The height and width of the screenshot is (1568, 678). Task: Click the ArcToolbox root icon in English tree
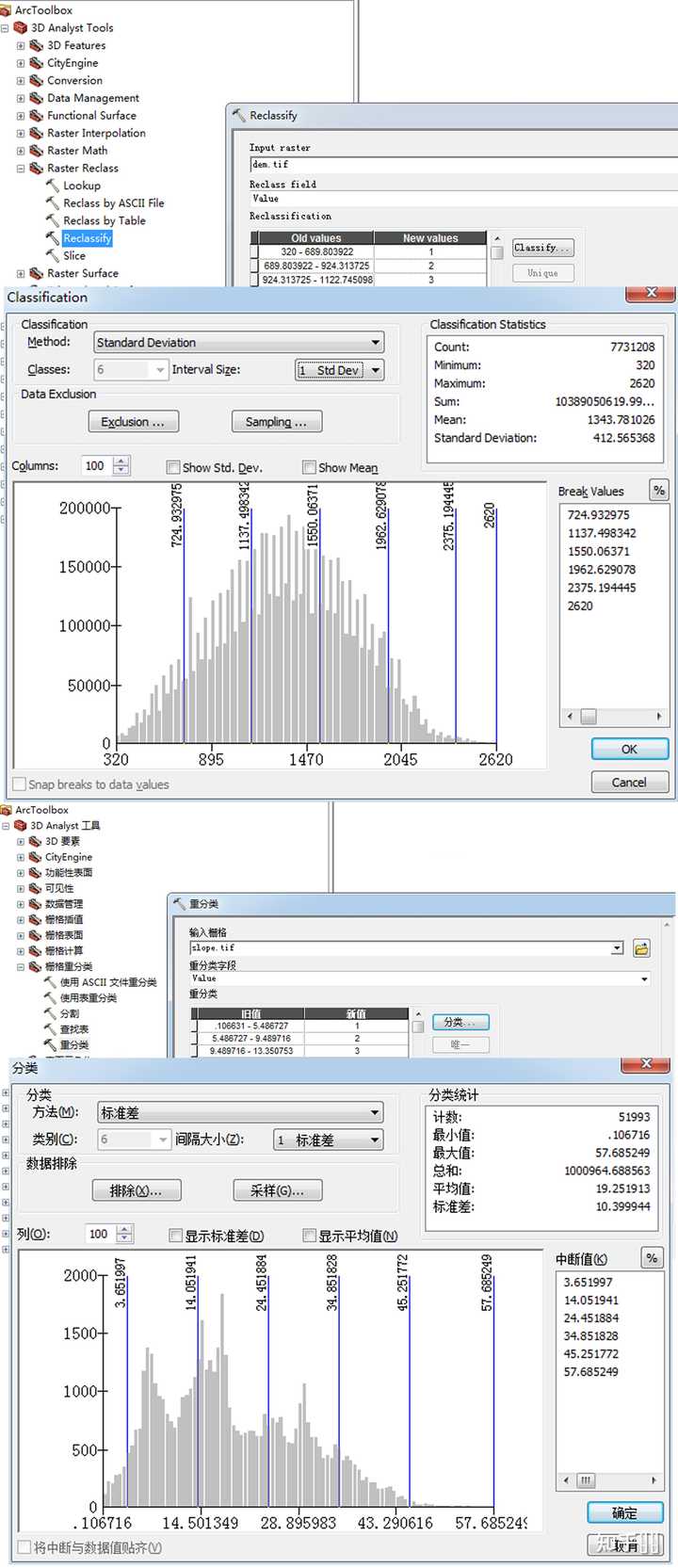pyautogui.click(x=7, y=10)
